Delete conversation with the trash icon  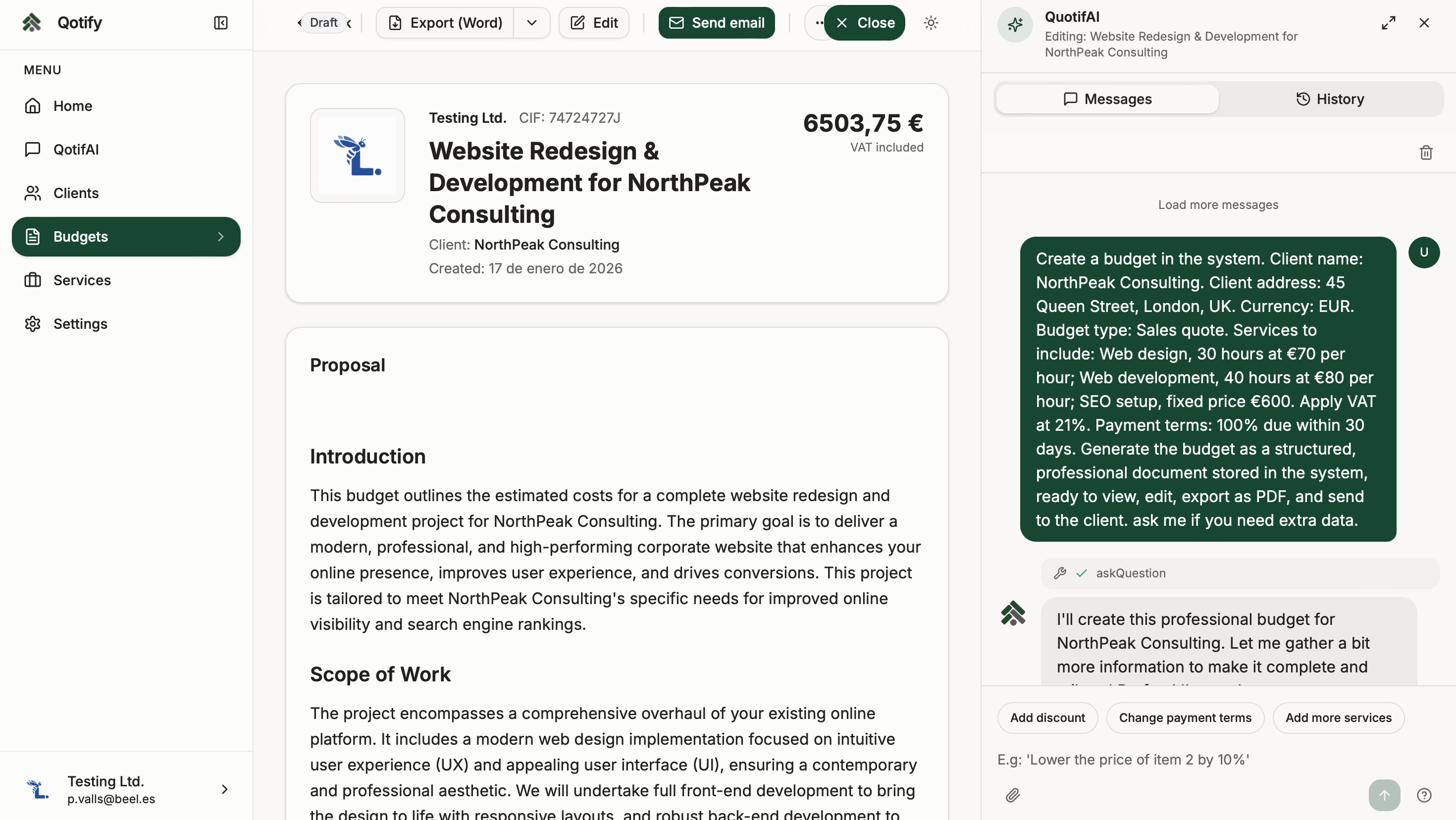coord(1426,153)
